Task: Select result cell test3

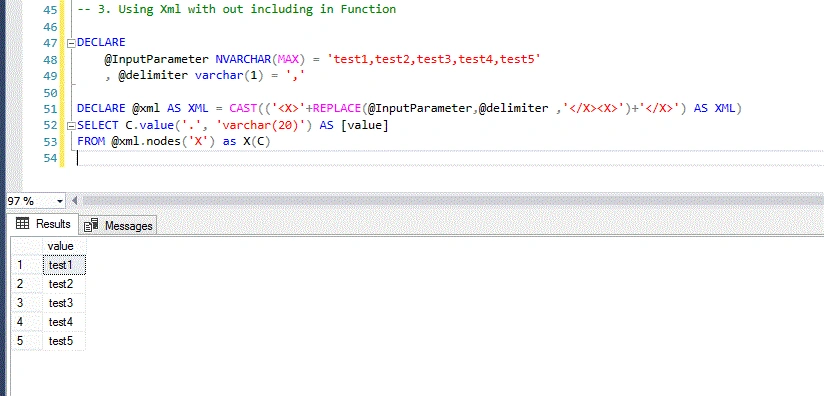Action: coord(64,303)
